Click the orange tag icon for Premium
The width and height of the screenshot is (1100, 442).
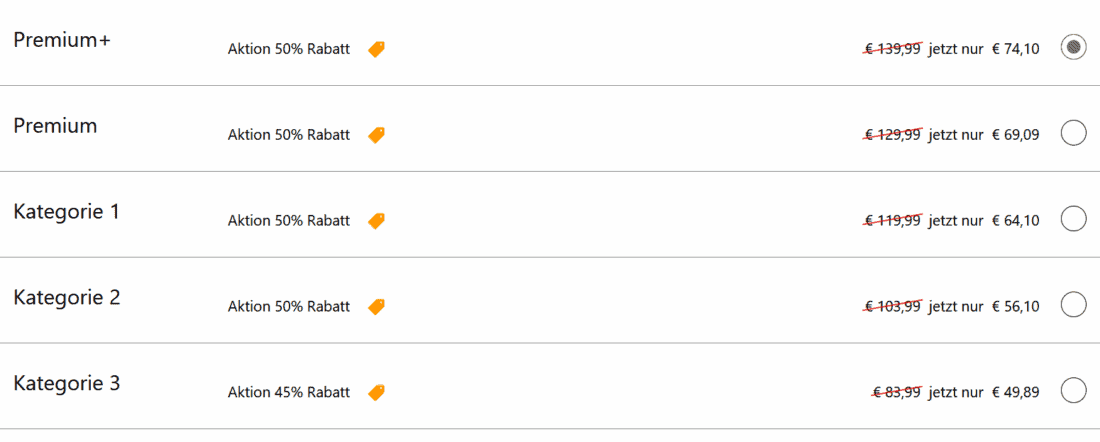(x=376, y=135)
